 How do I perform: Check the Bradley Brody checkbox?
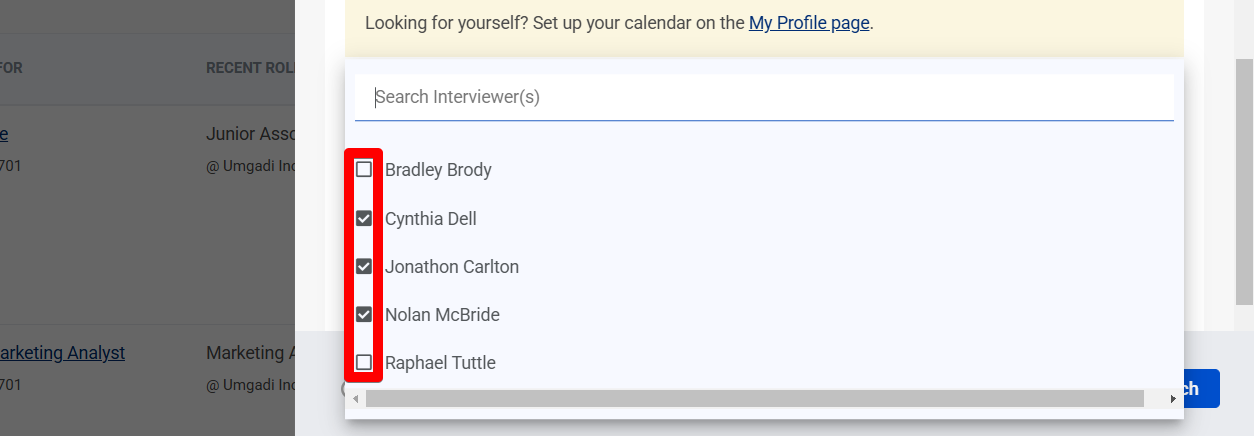coord(364,170)
